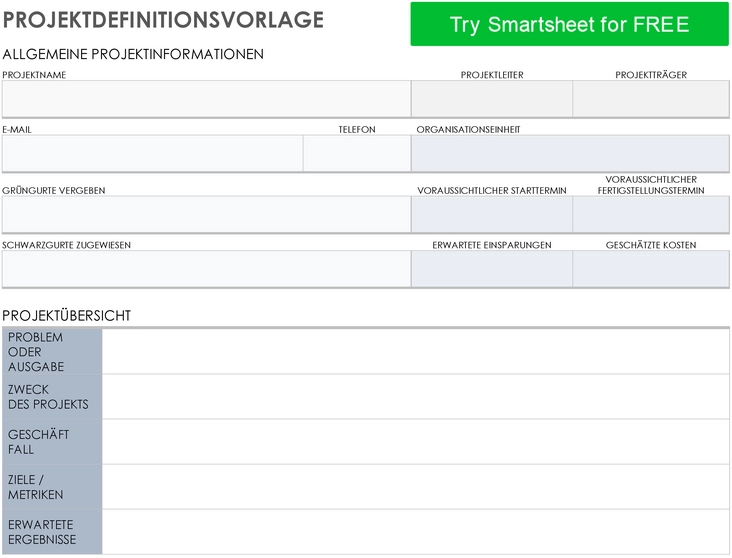The image size is (732, 558).
Task: Select the Schwarzgurte zugewiesen field
Action: pos(206,269)
